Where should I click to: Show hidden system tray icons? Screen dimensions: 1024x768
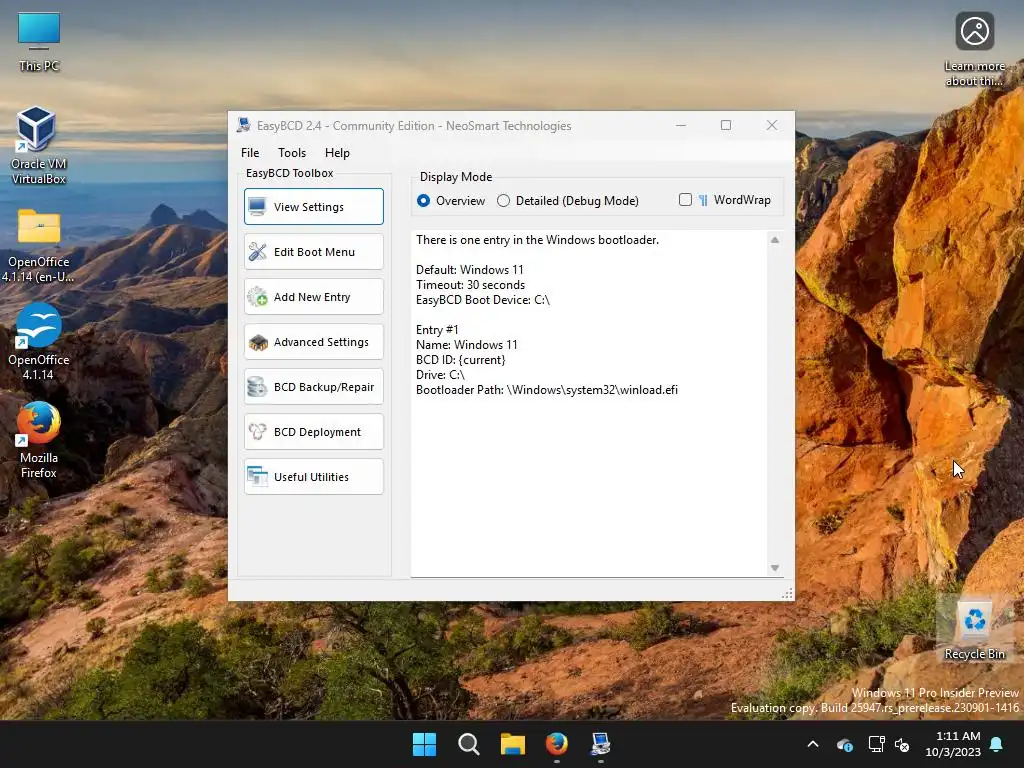tap(813, 744)
